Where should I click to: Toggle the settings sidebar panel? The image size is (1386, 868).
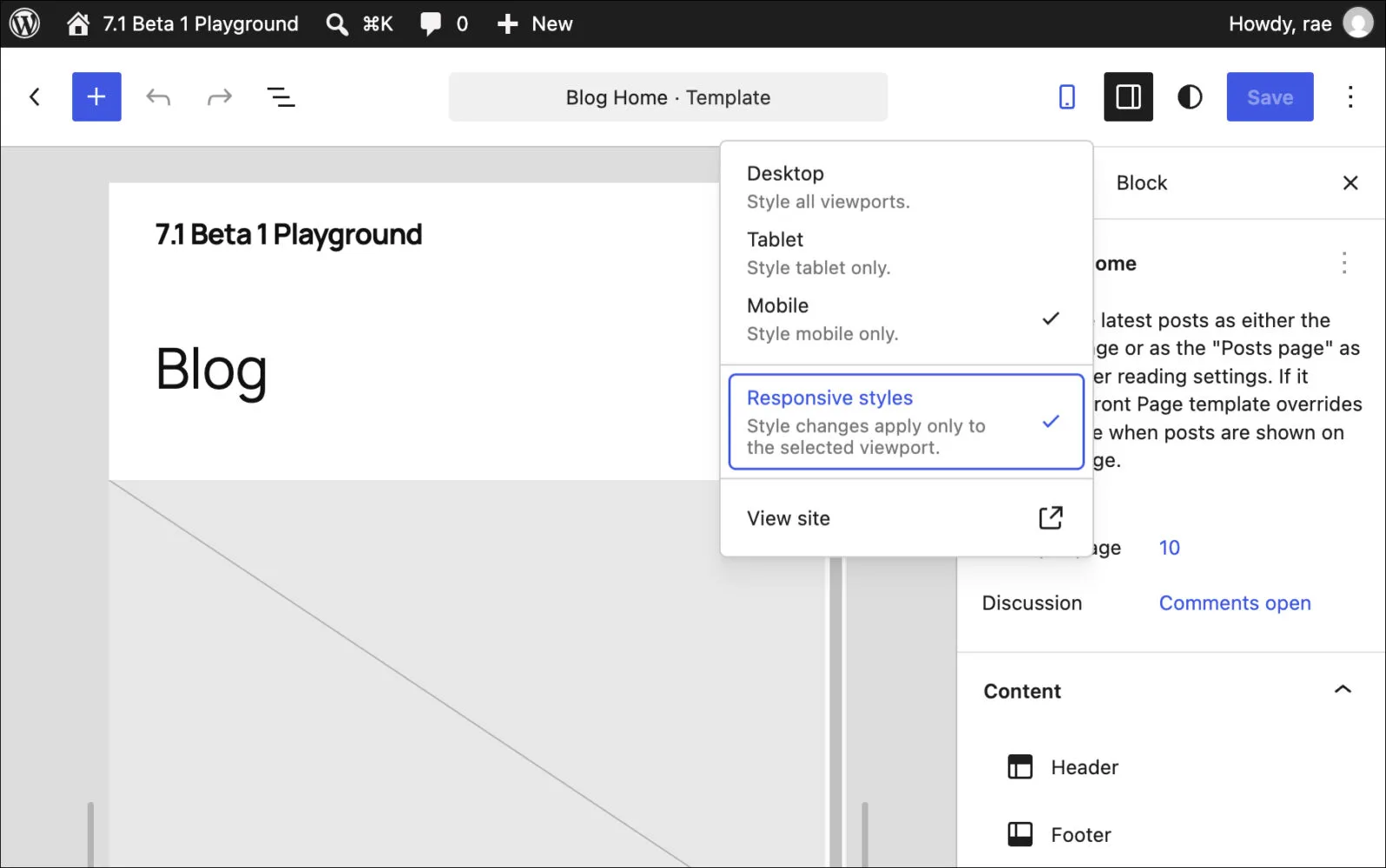pyautogui.click(x=1128, y=96)
